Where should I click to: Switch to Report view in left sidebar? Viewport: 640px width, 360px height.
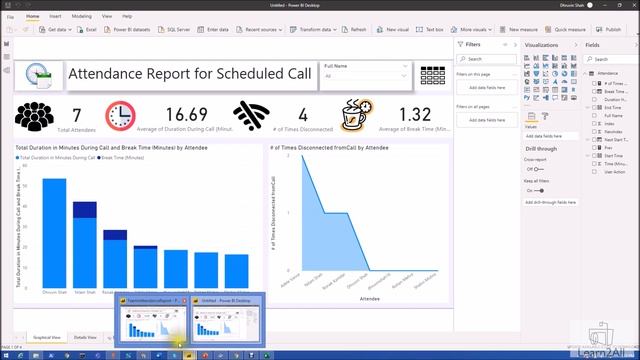click(x=7, y=44)
